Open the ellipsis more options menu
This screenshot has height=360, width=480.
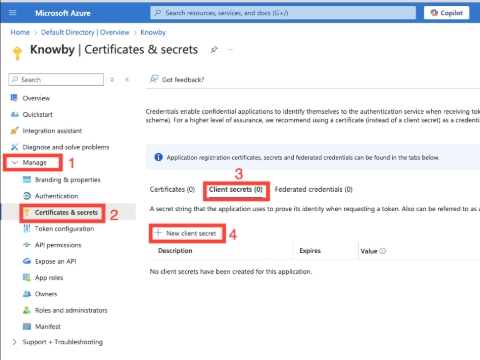coord(230,50)
